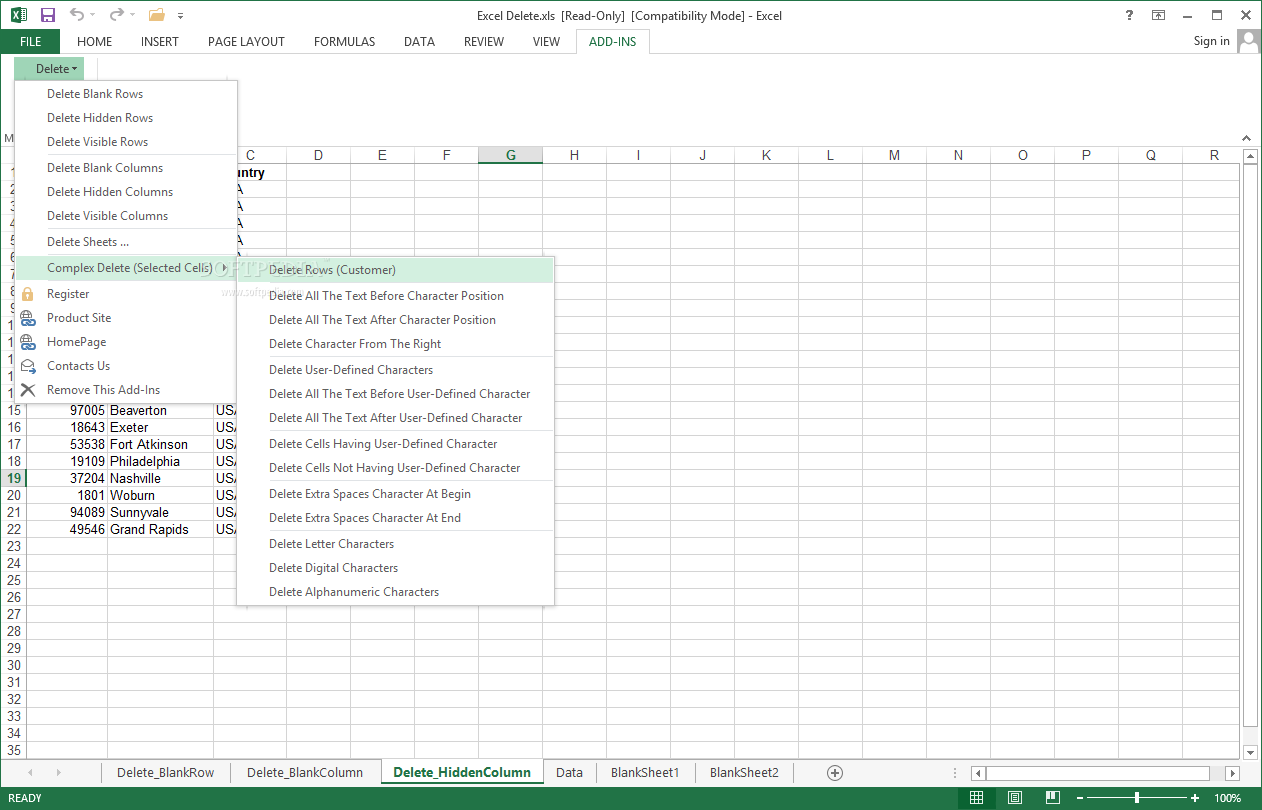Click the zoom out minus button
1262x810 pixels.
coord(1081,798)
